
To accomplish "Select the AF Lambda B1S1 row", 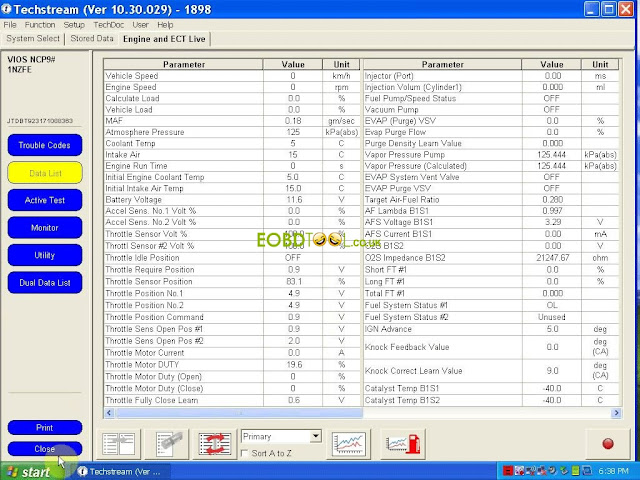I will tap(491, 211).
